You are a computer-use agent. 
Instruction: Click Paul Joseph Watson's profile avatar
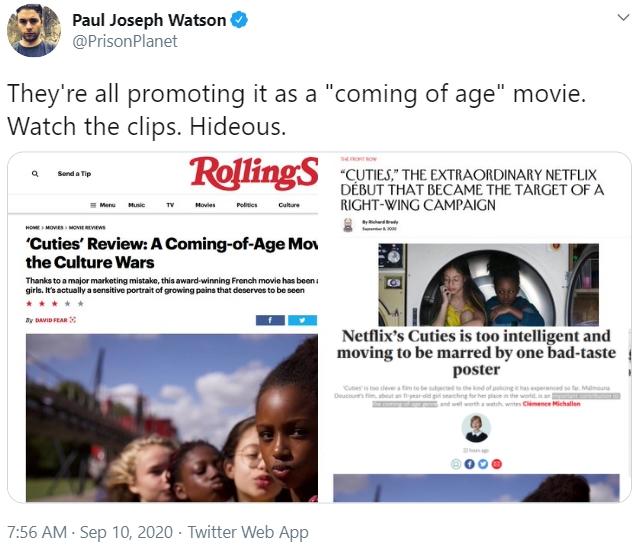[34, 30]
